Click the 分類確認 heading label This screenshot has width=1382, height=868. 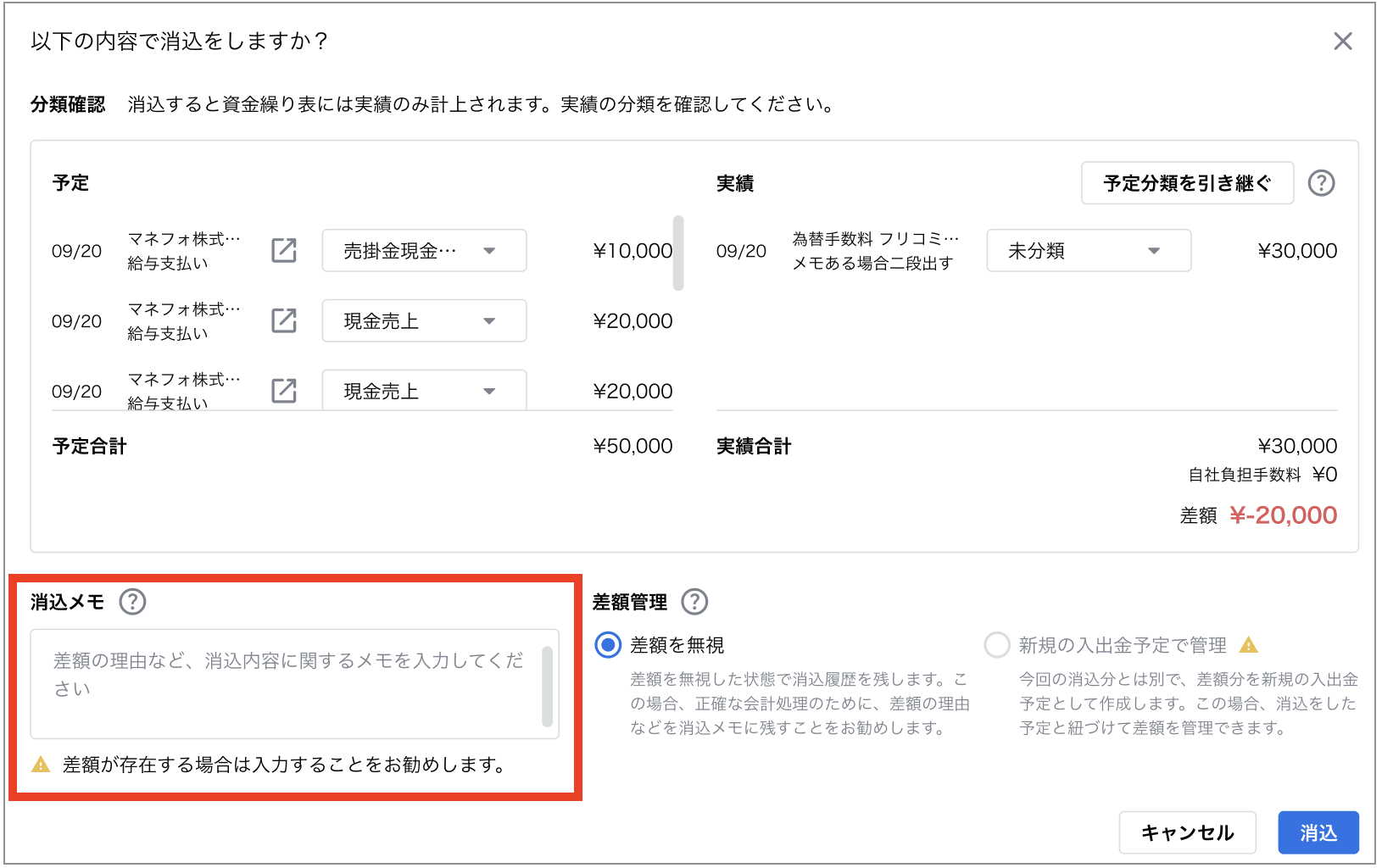coord(68,104)
